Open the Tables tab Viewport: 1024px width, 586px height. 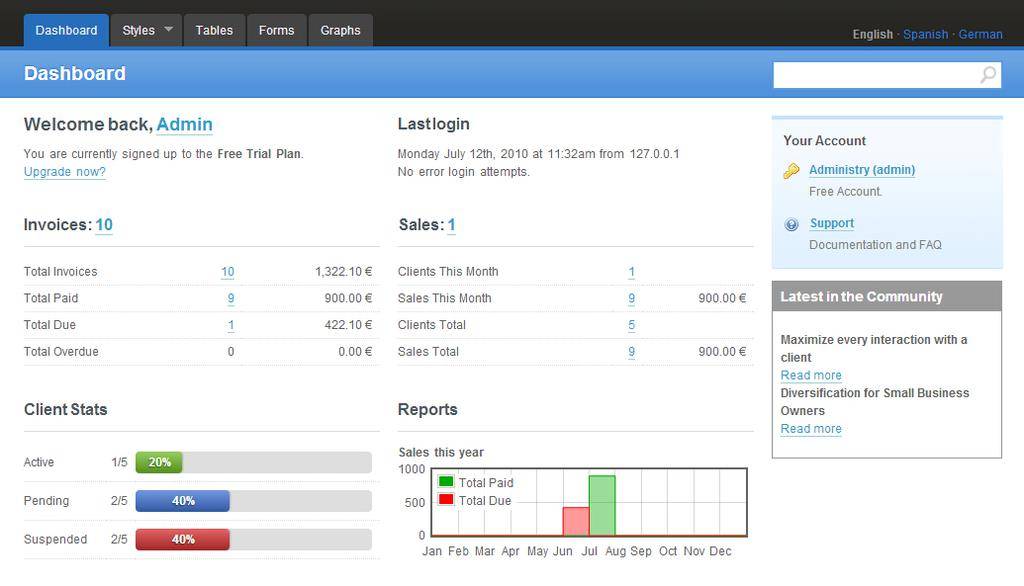click(x=214, y=30)
